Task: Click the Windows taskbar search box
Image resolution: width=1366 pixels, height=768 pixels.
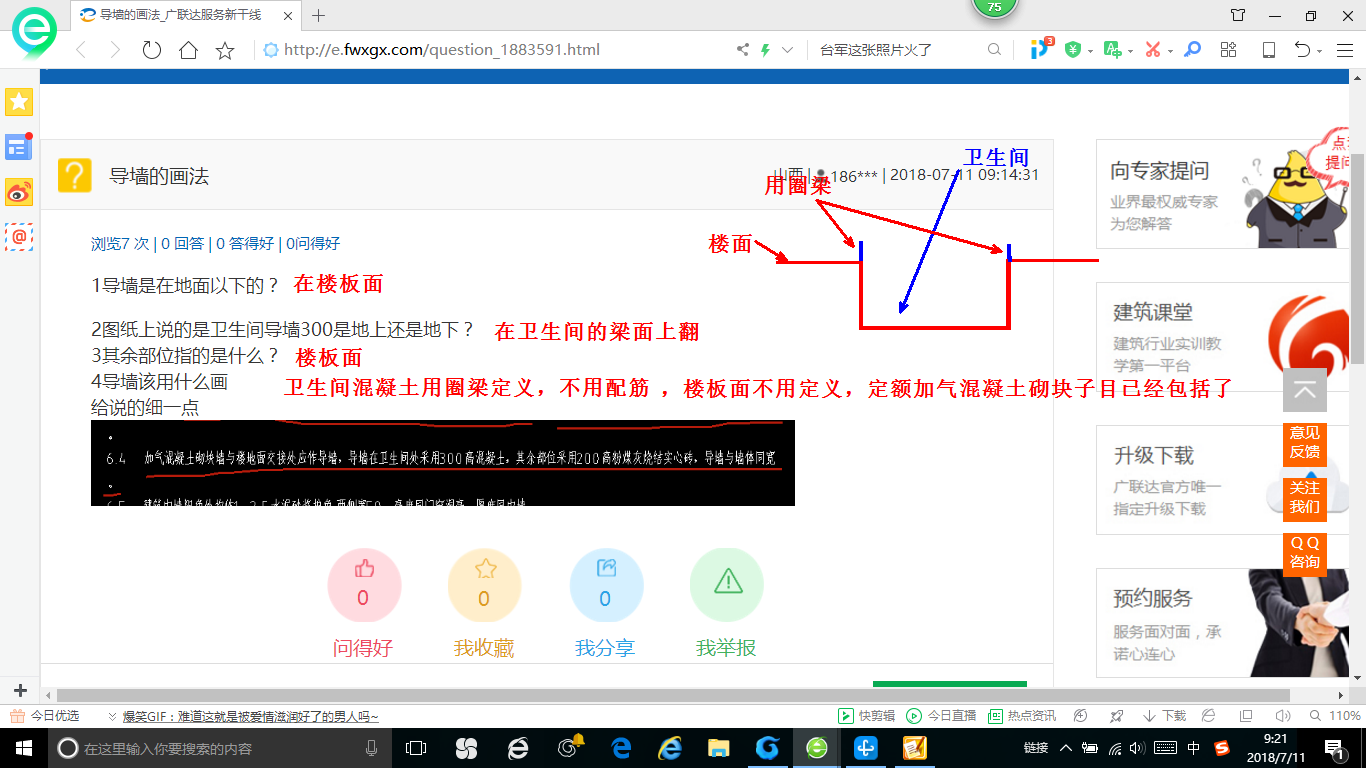Action: [x=221, y=748]
